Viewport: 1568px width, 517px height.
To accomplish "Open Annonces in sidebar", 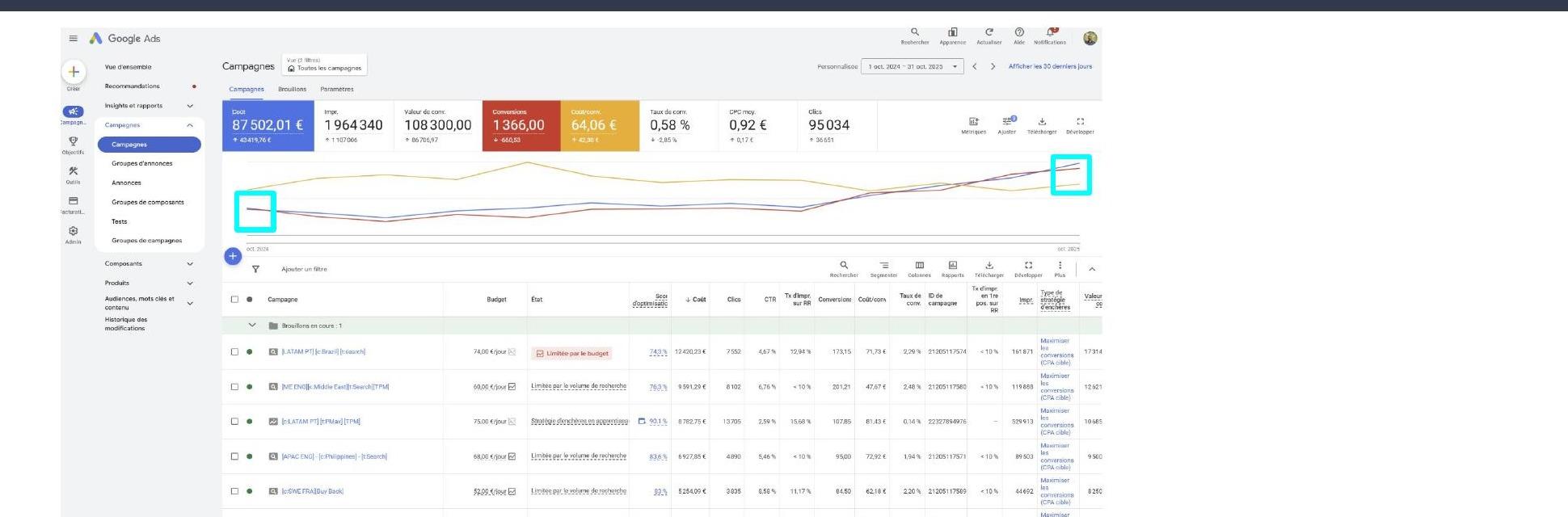I will click(x=126, y=183).
